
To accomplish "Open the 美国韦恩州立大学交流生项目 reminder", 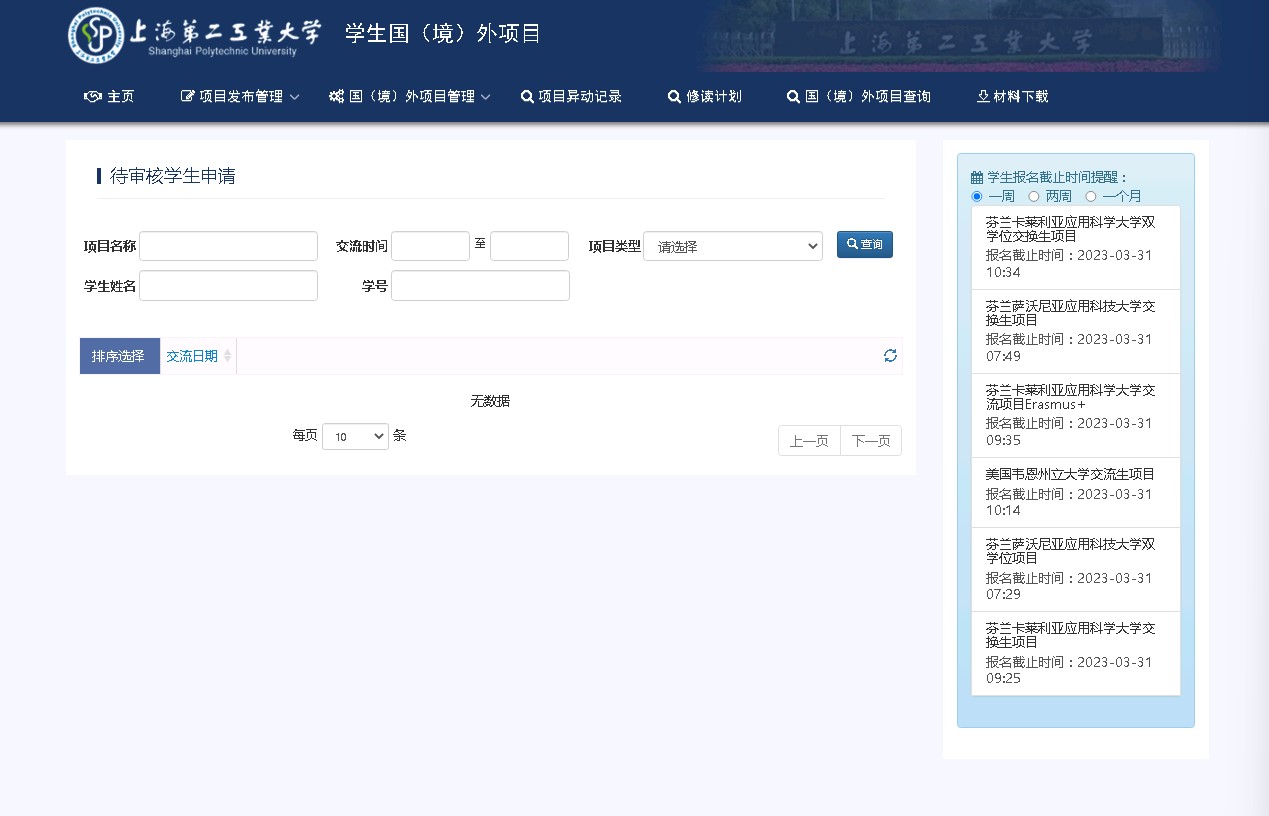I will pos(1069,474).
